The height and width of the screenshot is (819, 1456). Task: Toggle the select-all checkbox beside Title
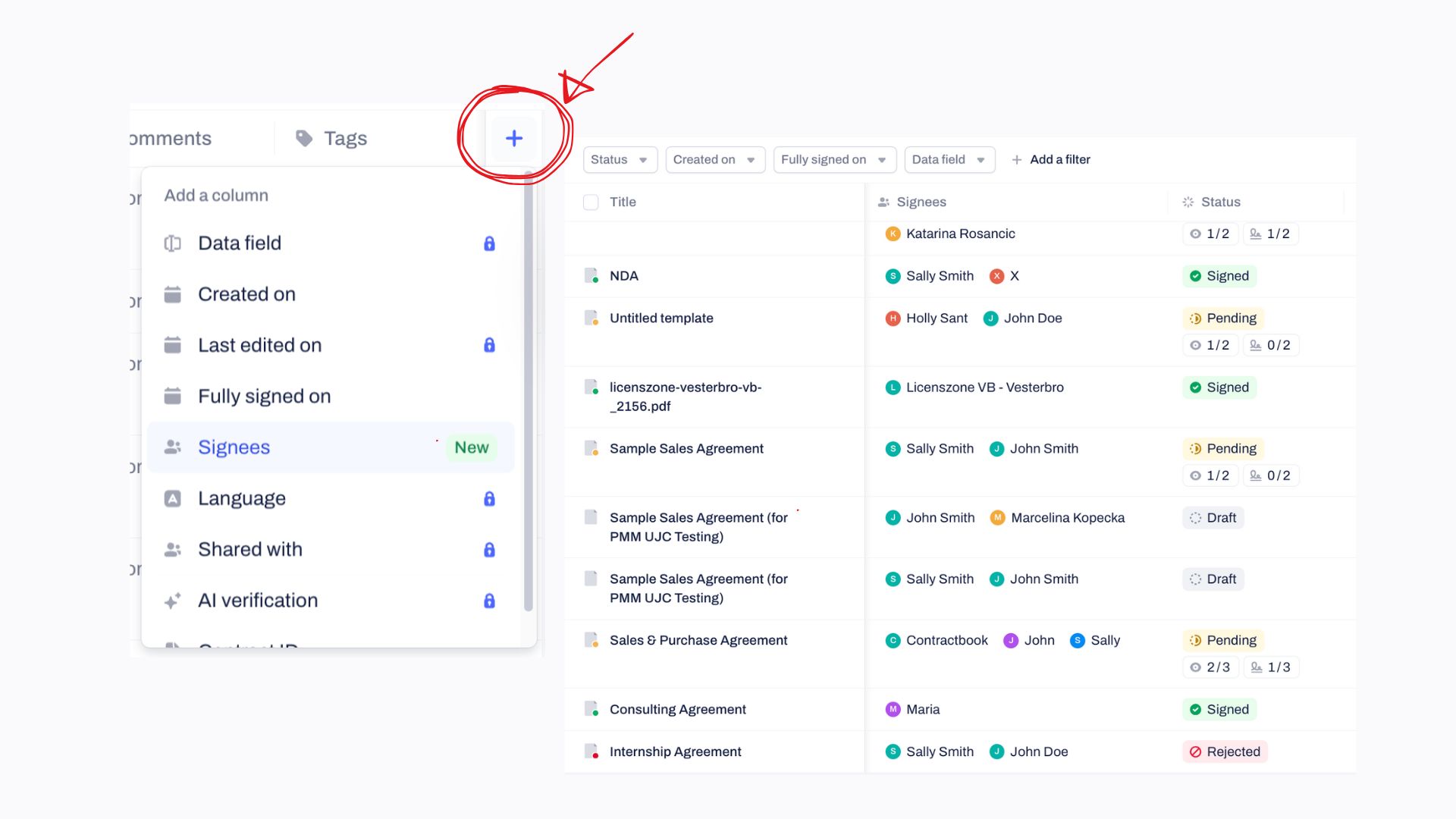point(591,202)
